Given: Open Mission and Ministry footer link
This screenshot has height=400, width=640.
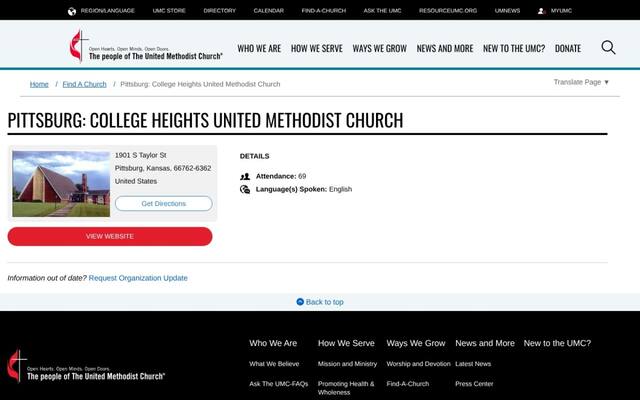Looking at the screenshot, I should [347, 364].
